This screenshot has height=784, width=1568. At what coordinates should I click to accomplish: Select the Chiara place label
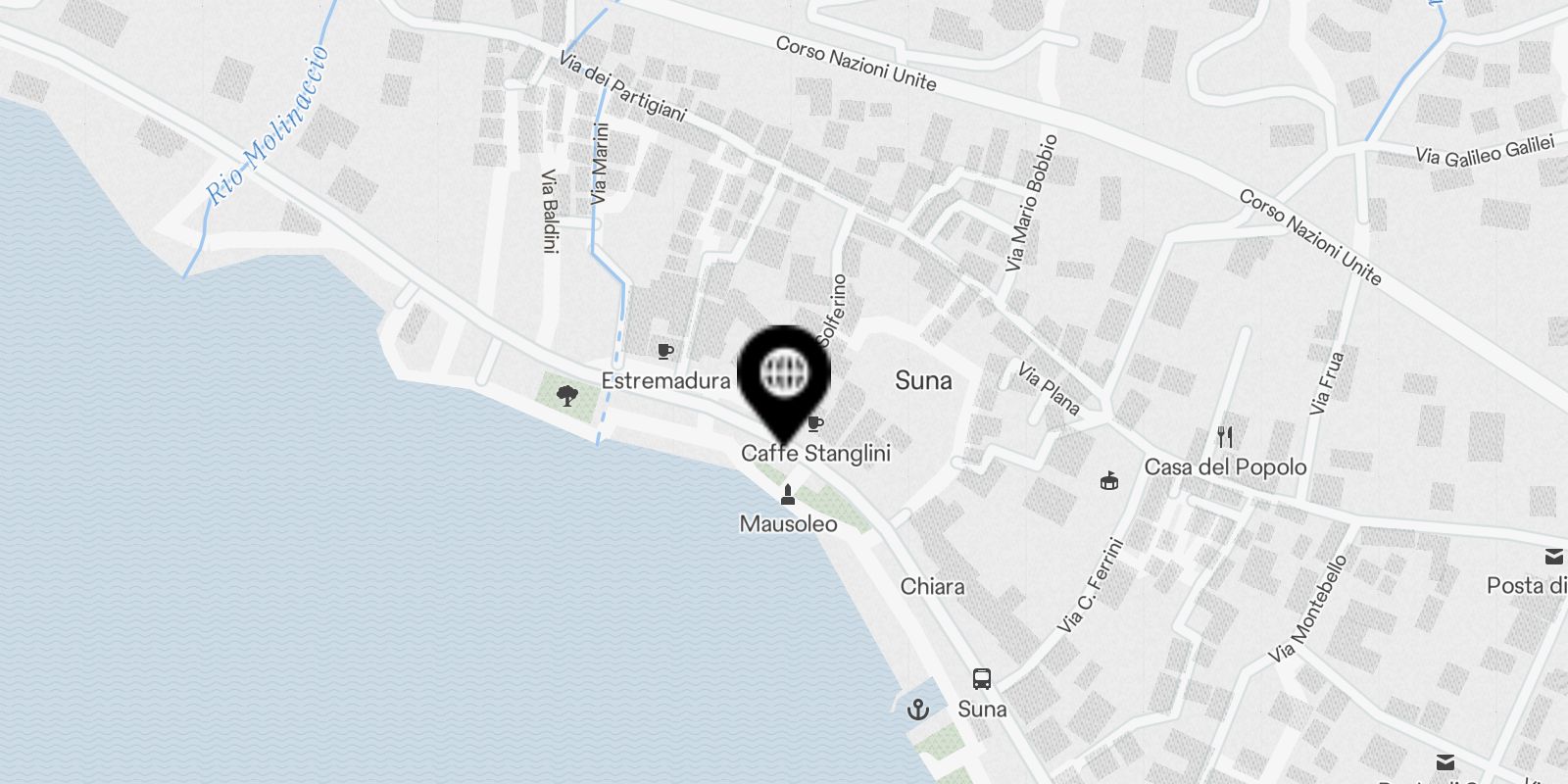932,587
